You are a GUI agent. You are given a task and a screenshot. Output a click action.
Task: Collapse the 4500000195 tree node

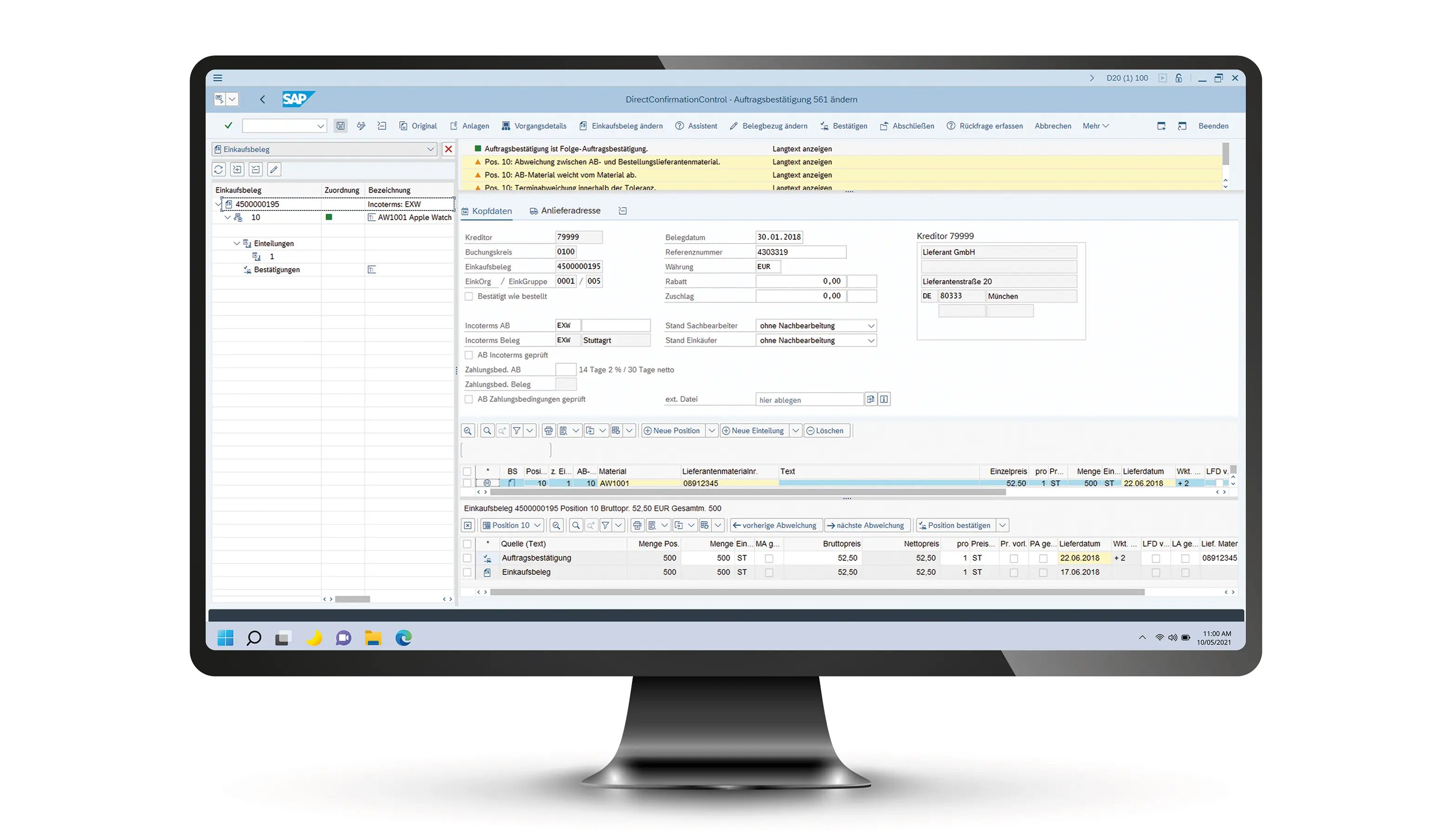click(x=218, y=204)
